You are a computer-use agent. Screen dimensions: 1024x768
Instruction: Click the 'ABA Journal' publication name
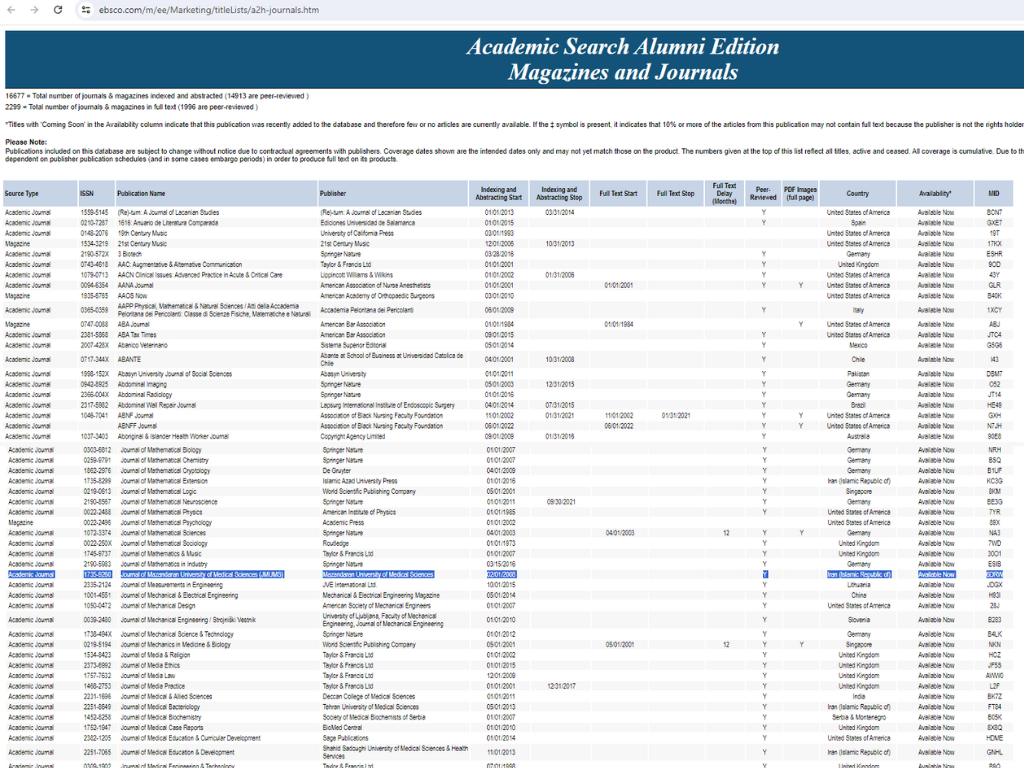[x=133, y=325]
